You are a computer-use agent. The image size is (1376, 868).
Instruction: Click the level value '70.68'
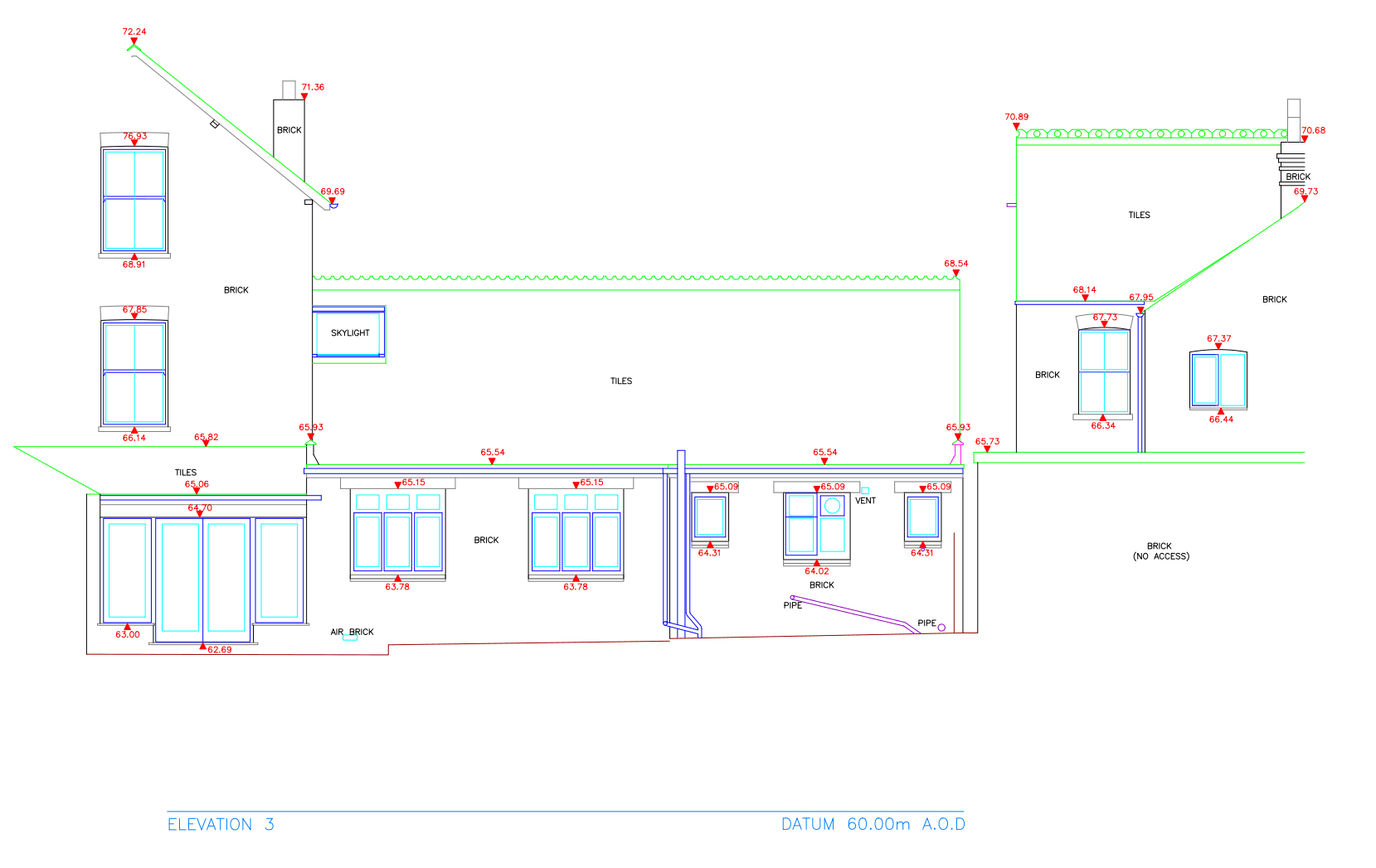pyautogui.click(x=1314, y=130)
